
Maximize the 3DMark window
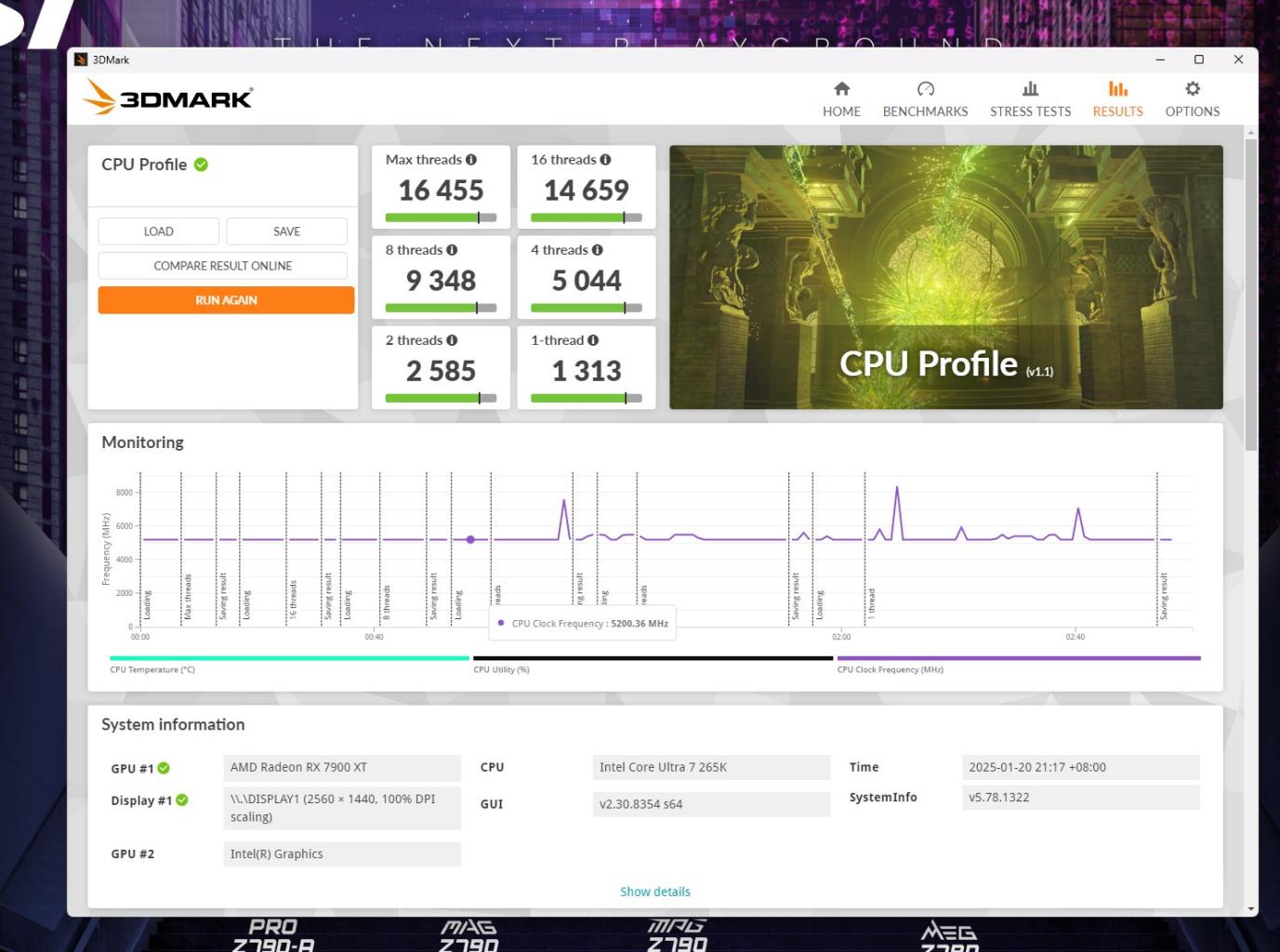tap(1199, 59)
